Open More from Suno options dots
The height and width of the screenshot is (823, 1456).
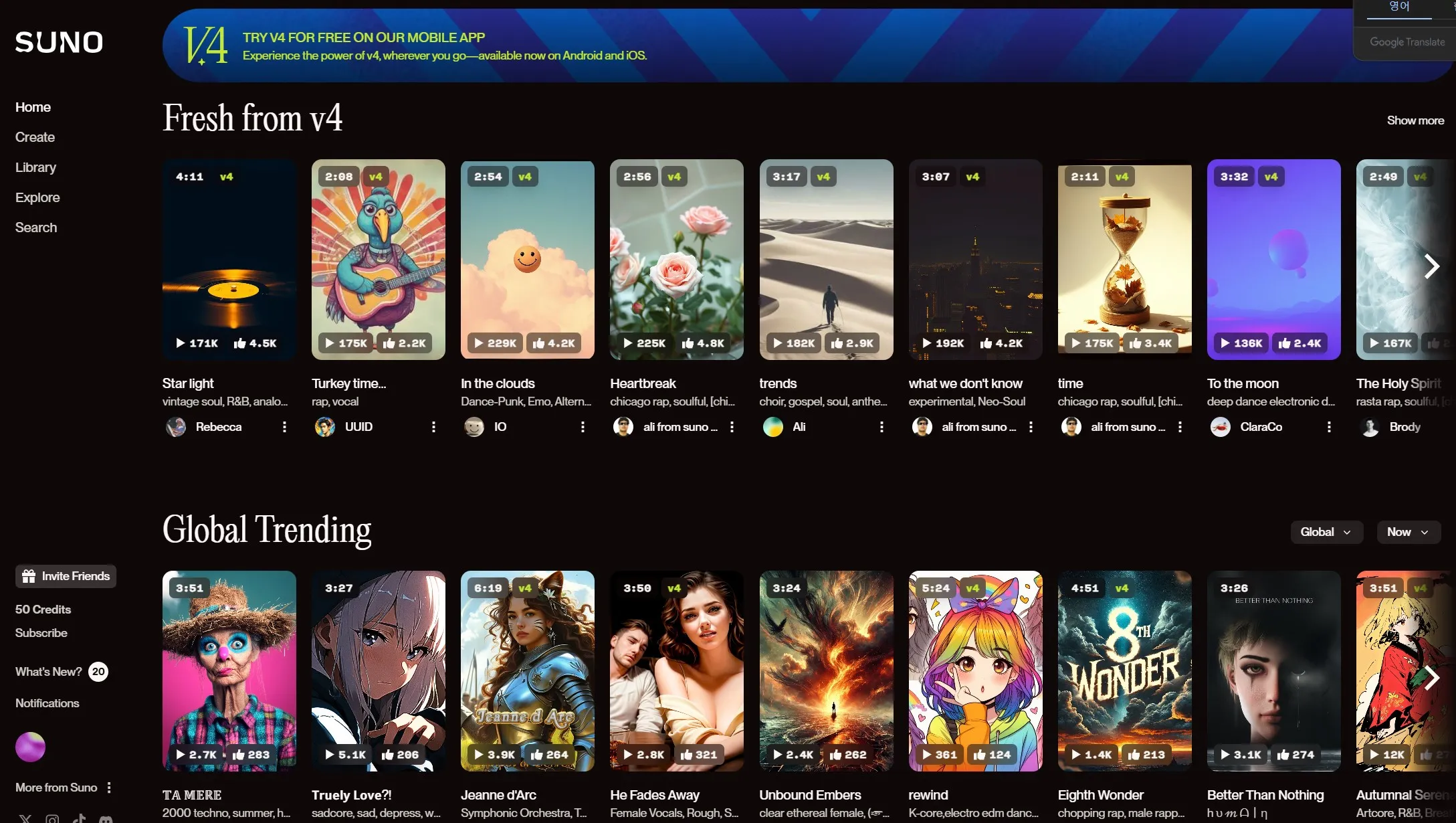point(109,788)
